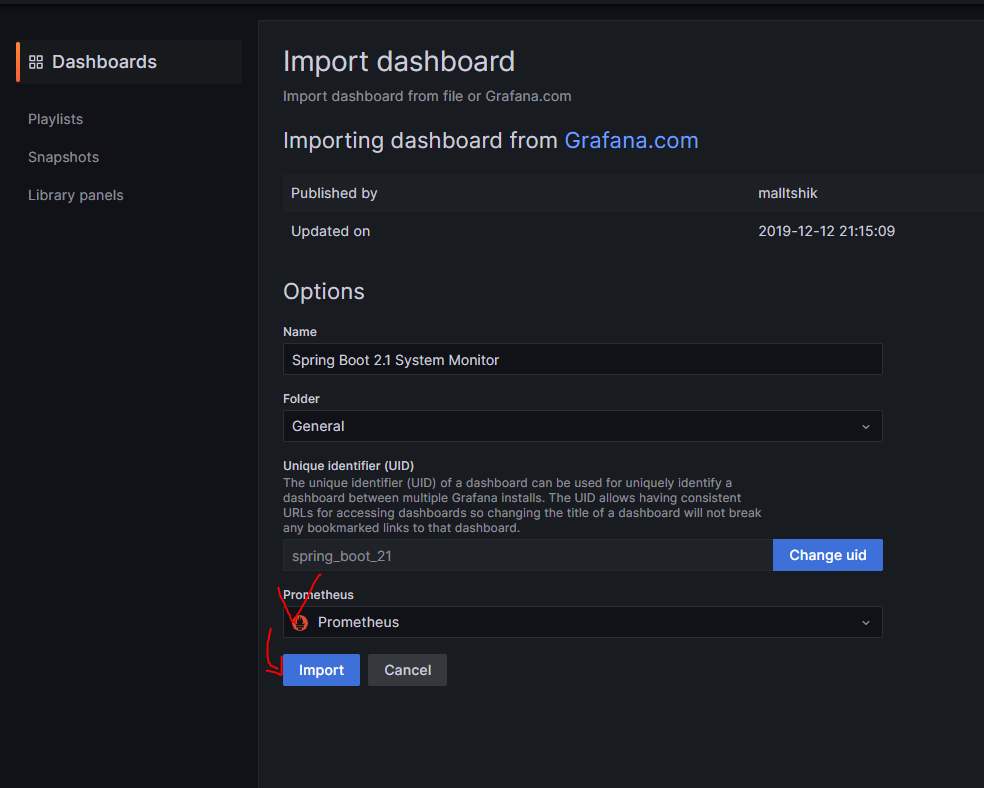Click the Dashboards grid icon in sidebar

pyautogui.click(x=36, y=62)
